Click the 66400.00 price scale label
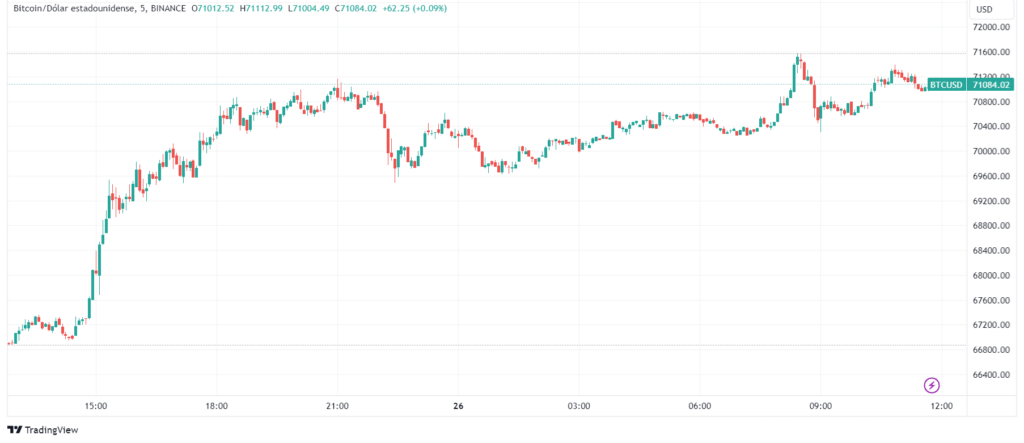 (x=991, y=375)
